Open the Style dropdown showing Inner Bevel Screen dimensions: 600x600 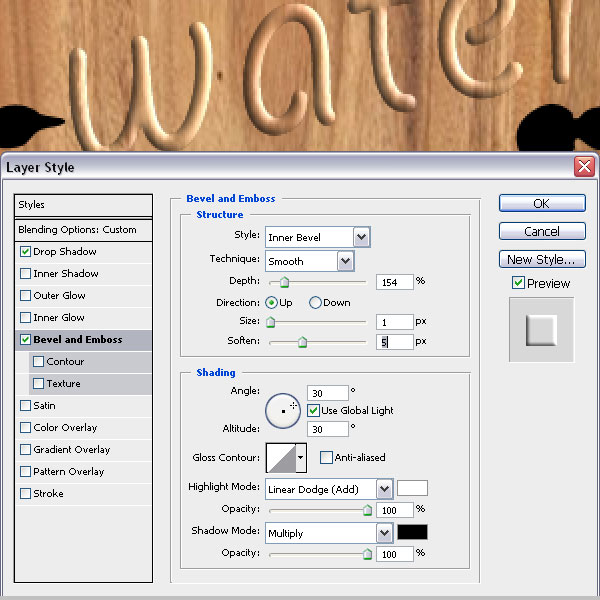coord(318,237)
